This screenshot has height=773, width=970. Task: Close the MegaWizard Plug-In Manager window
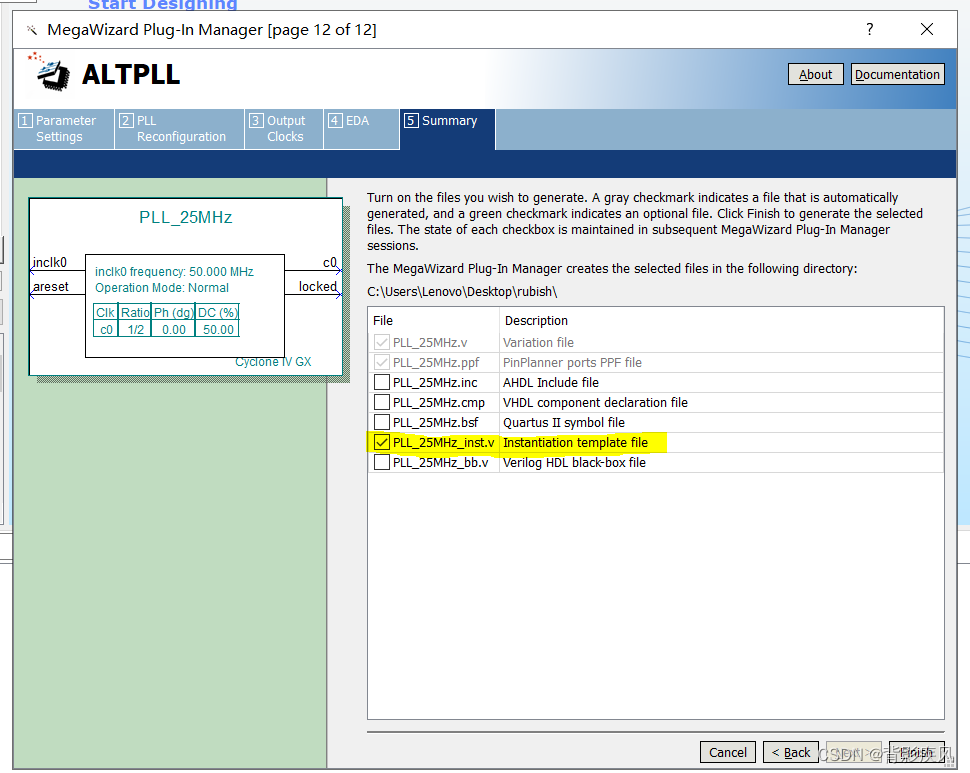coord(927,29)
